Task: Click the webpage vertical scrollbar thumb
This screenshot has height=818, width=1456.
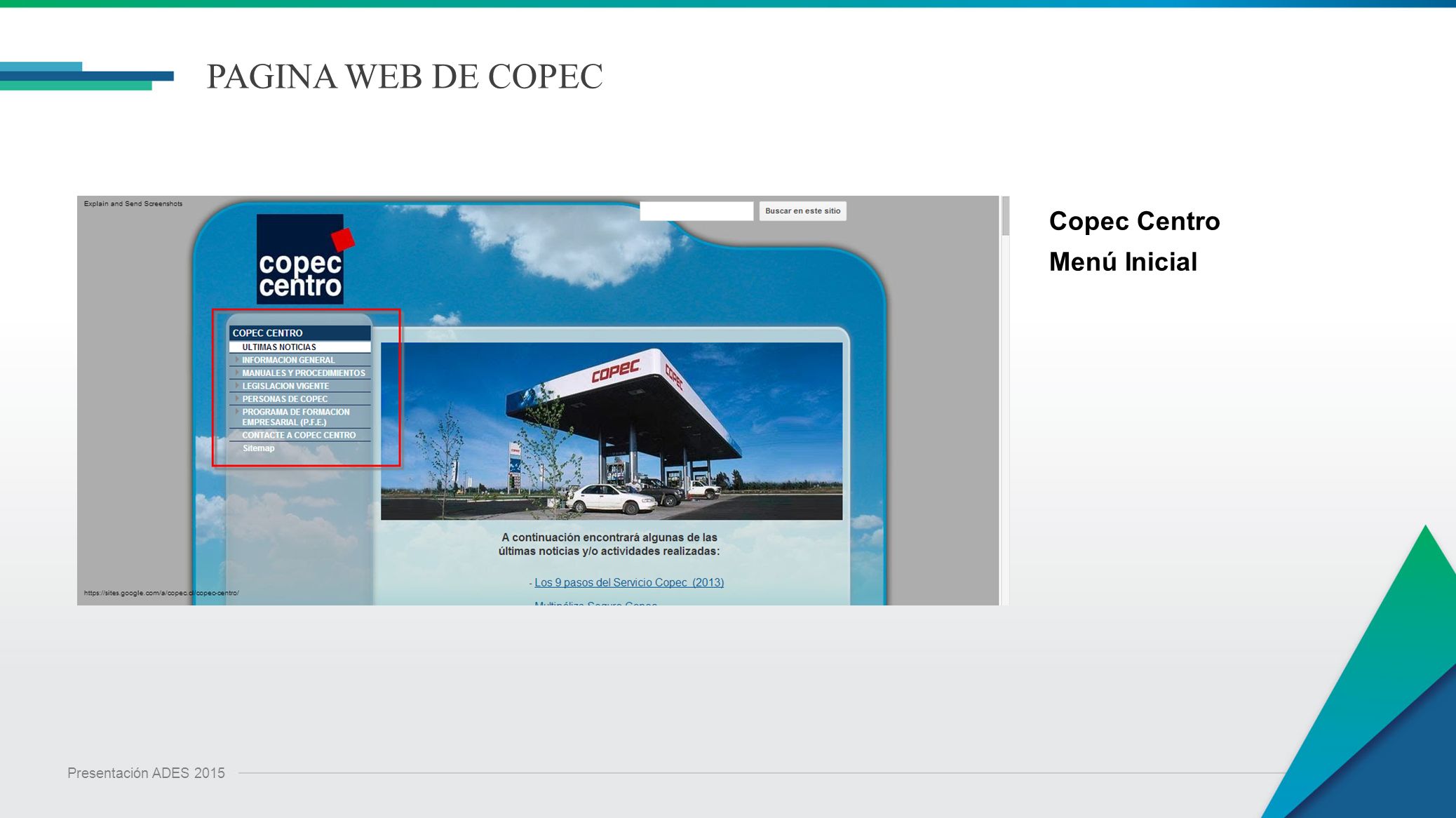Action: click(1005, 216)
